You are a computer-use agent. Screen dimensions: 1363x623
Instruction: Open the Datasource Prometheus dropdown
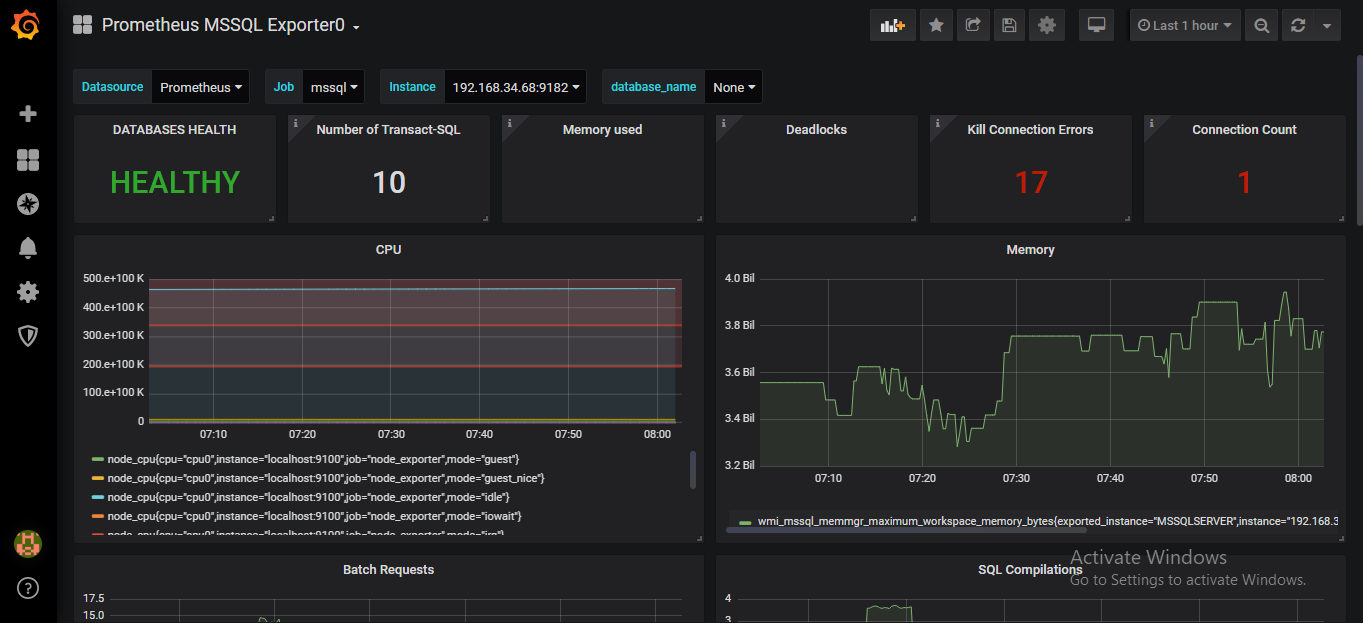(x=202, y=87)
